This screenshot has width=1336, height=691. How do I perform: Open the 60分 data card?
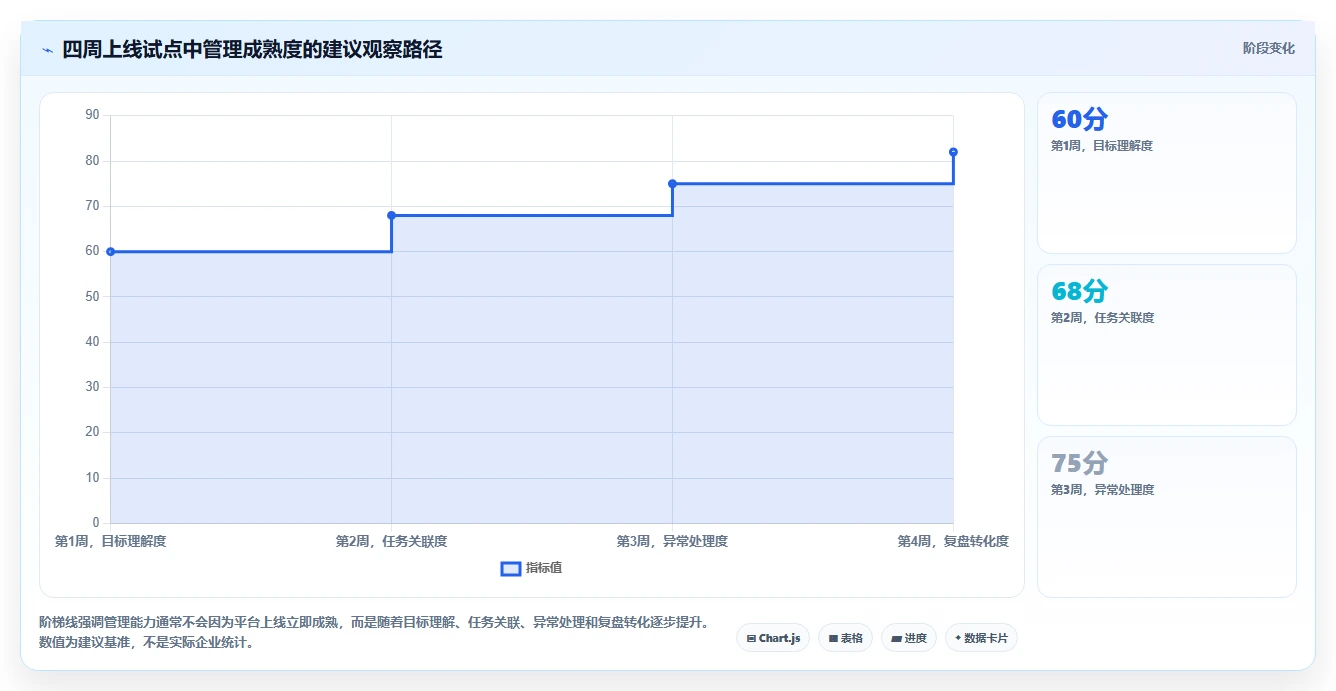pyautogui.click(x=1166, y=173)
